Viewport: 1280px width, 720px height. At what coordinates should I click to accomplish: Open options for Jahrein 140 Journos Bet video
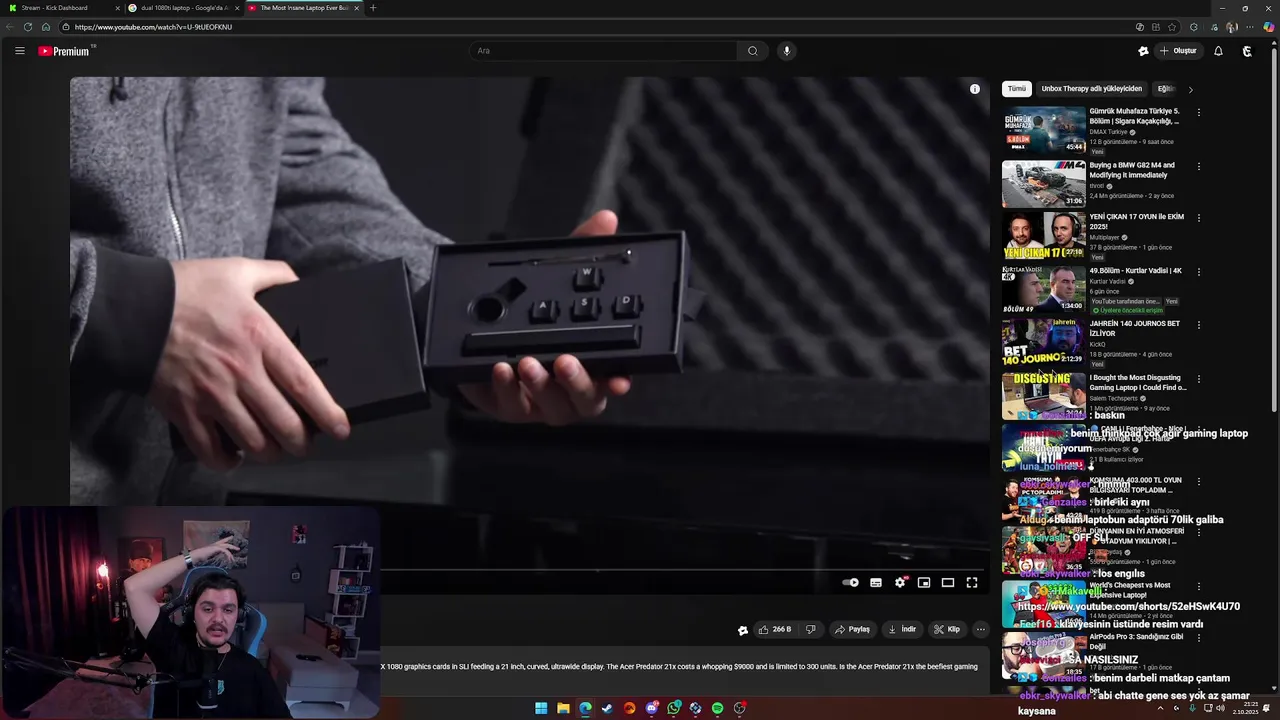1199,325
